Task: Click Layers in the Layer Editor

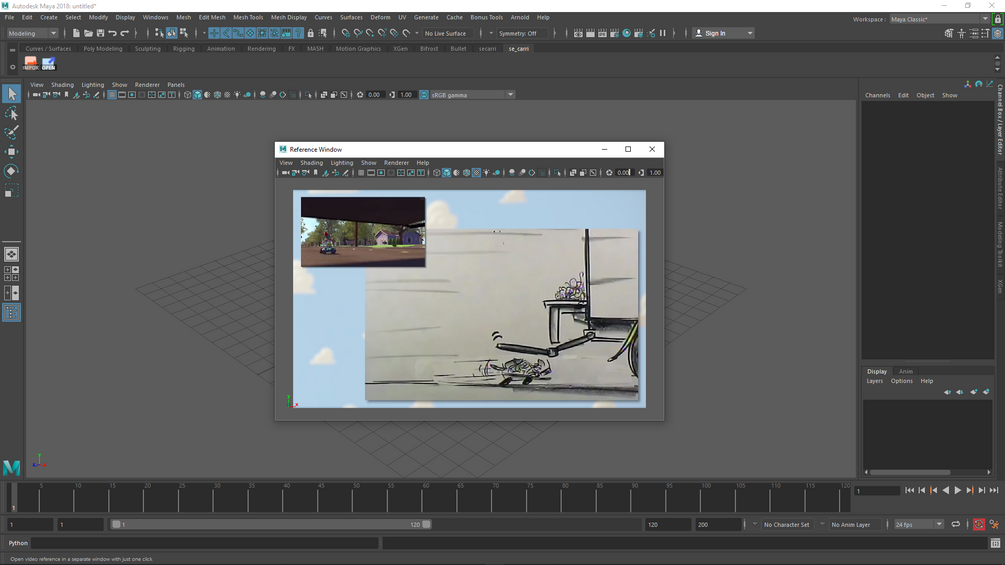Action: [874, 381]
